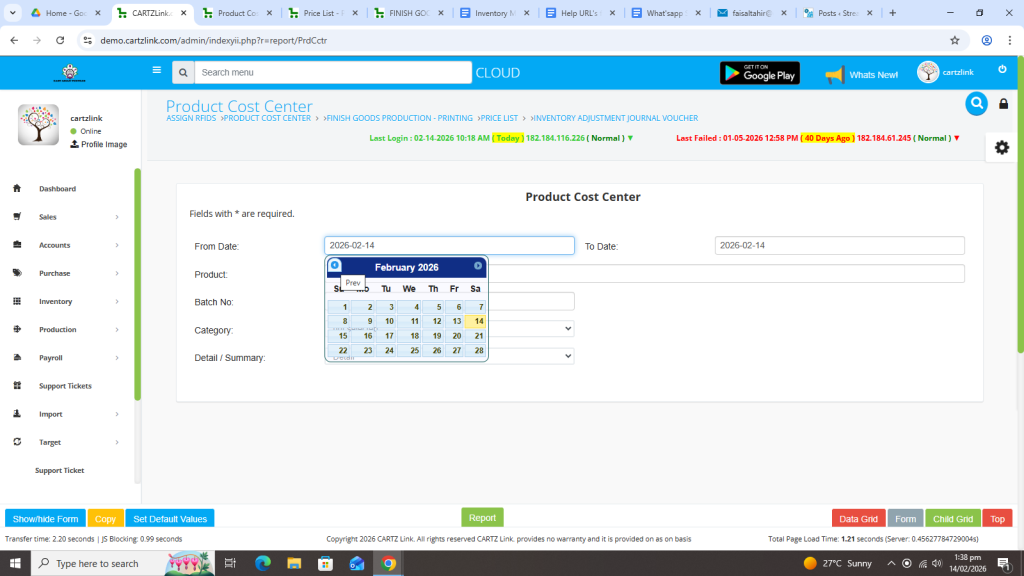
Task: Click the Whats New megaphone icon
Action: click(834, 75)
